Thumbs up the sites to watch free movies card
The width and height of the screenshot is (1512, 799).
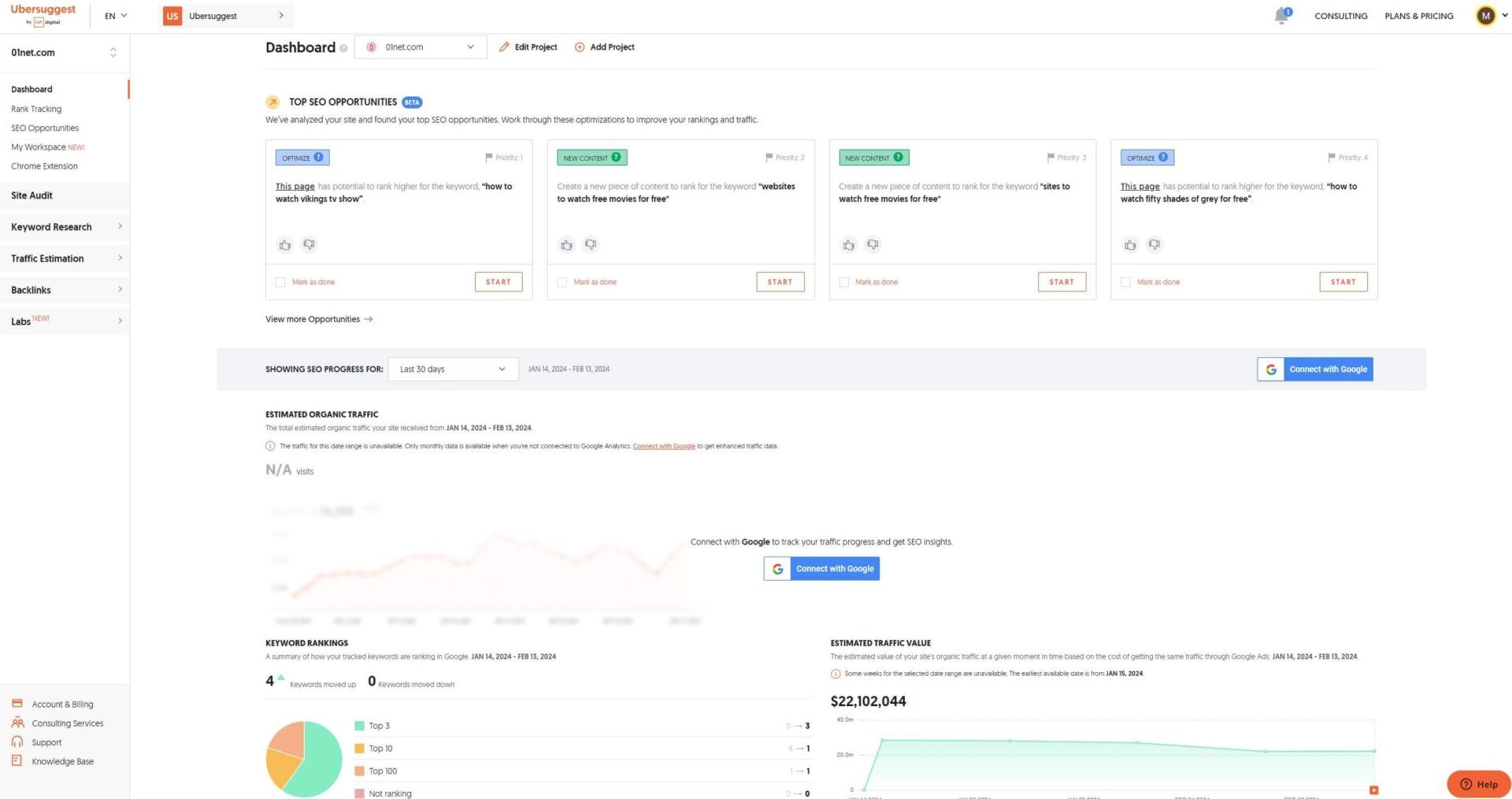pyautogui.click(x=848, y=245)
